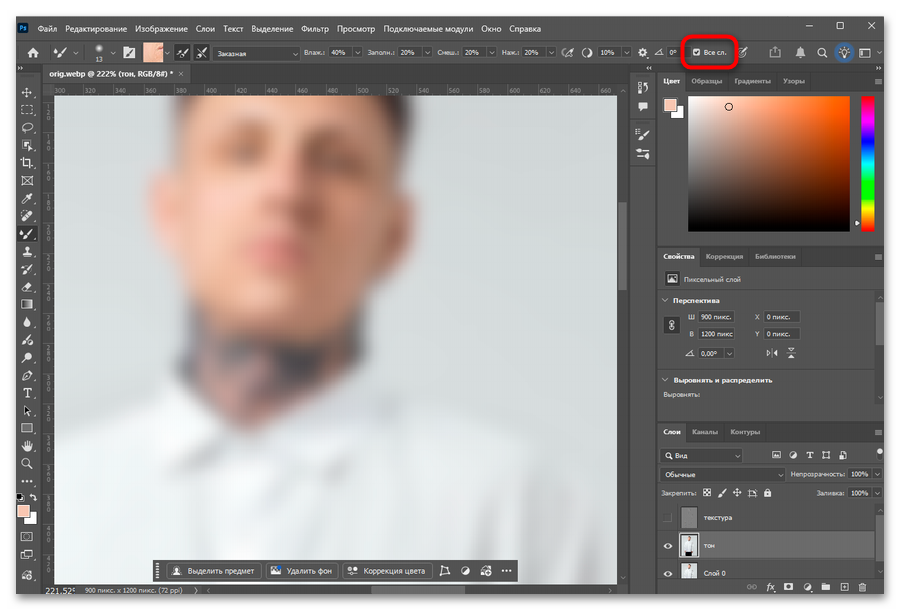Select the Frame tool

click(27, 181)
